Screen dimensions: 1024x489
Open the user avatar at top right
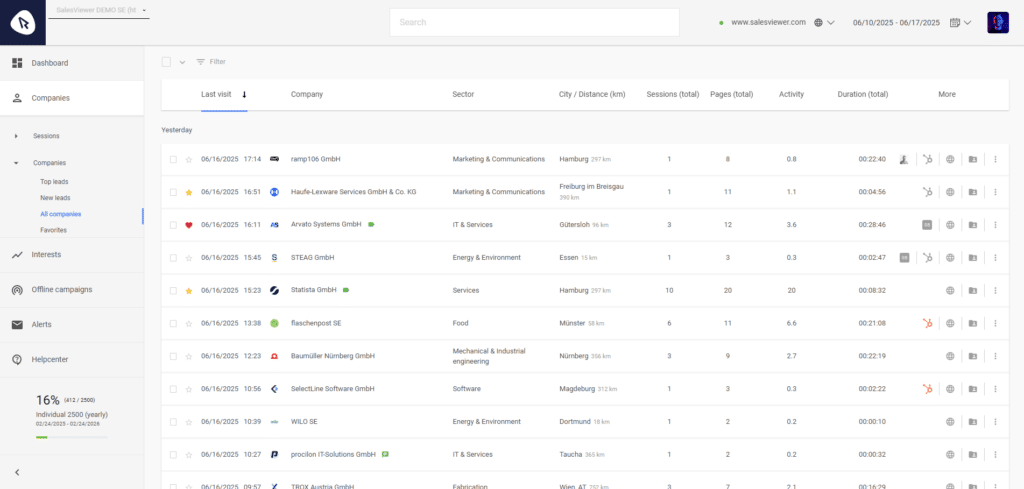coord(998,22)
